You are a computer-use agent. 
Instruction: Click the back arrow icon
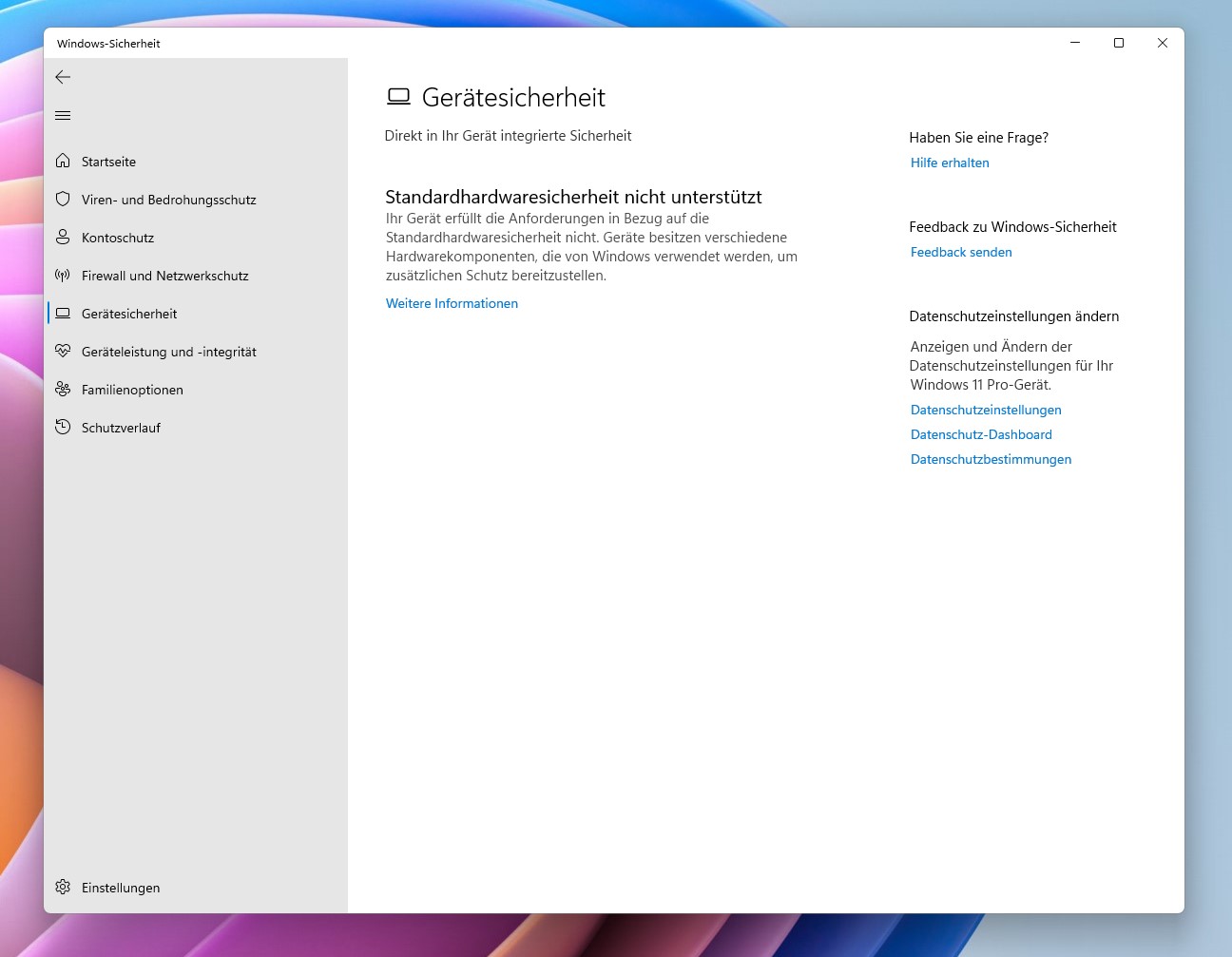coord(63,77)
